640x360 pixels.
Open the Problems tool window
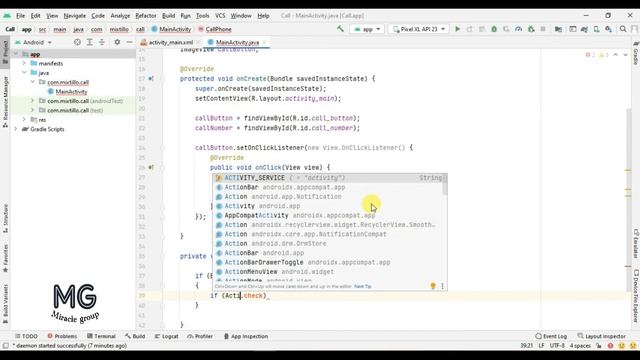click(62, 336)
